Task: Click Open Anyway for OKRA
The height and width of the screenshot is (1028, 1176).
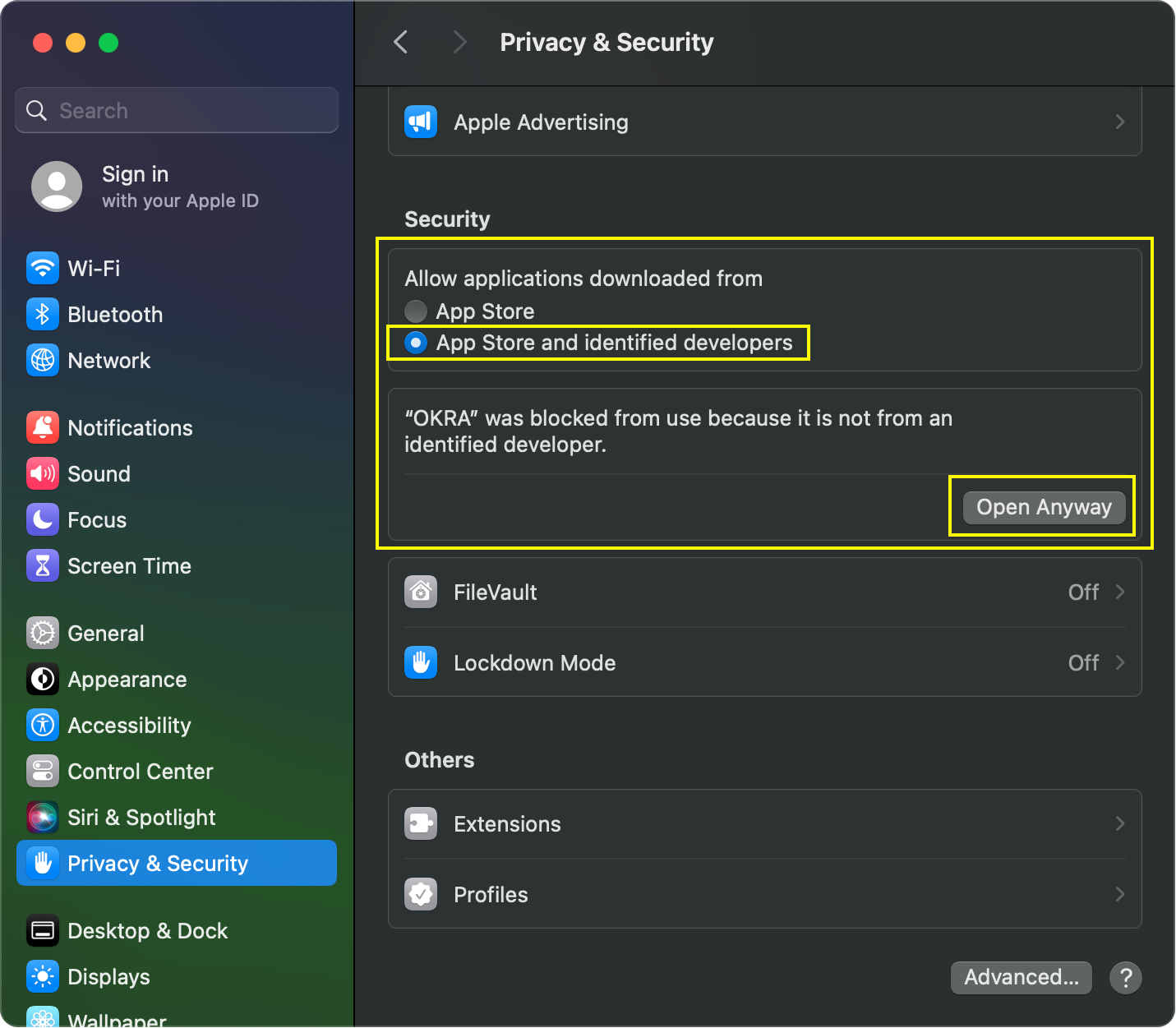Action: pos(1044,507)
